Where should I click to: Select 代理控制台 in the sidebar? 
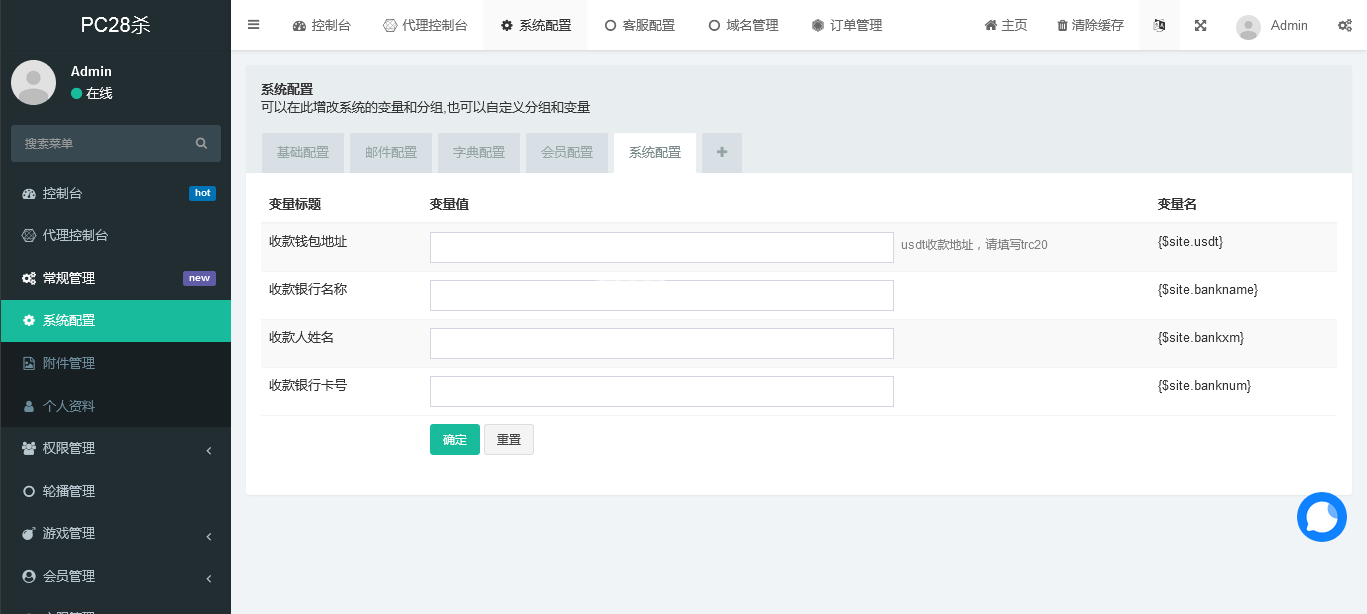pyautogui.click(x=73, y=235)
